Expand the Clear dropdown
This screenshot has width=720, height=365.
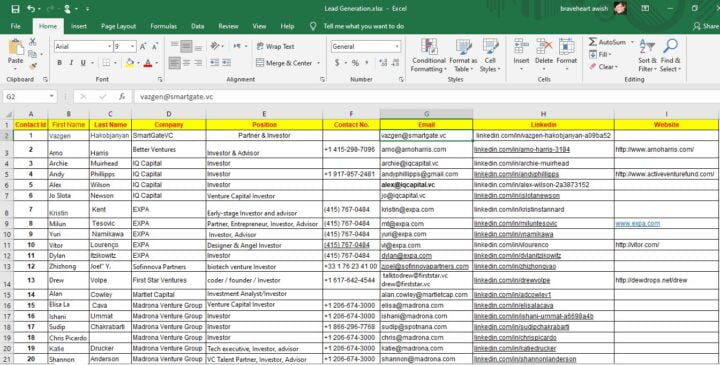point(616,67)
